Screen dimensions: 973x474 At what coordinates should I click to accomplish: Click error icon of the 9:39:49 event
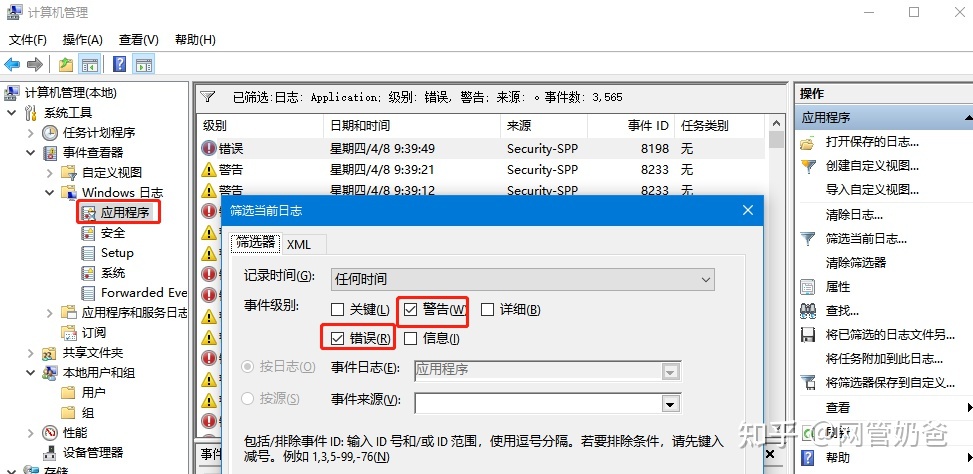tap(208, 148)
